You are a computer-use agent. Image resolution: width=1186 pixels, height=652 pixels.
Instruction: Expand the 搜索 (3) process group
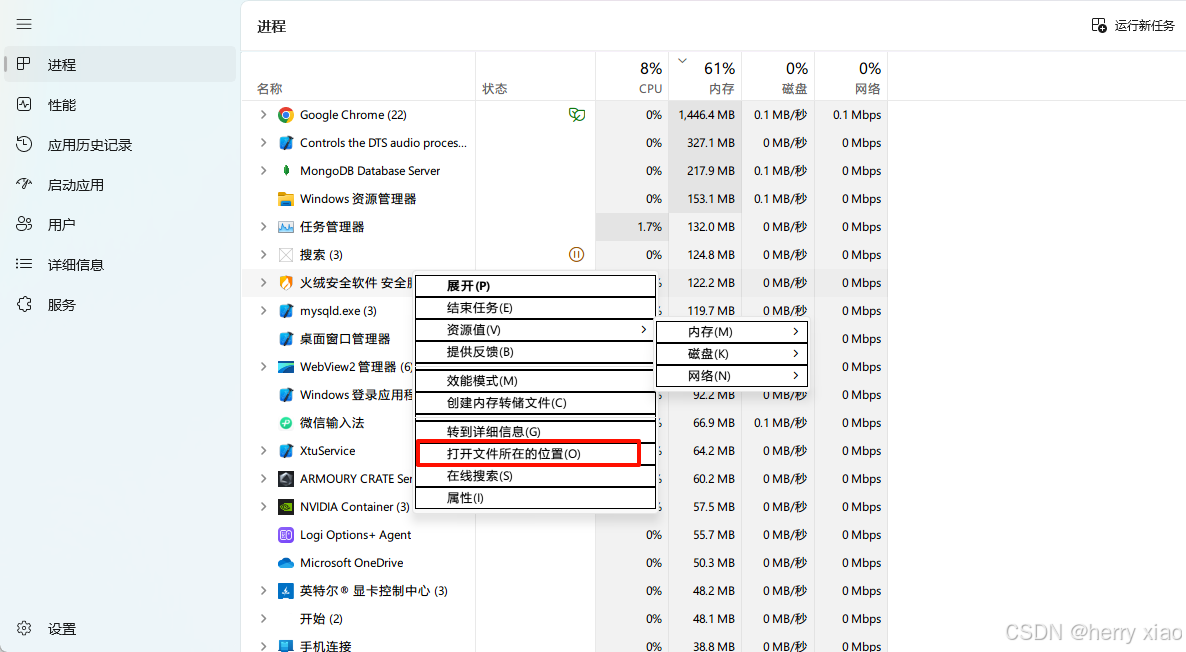click(263, 255)
